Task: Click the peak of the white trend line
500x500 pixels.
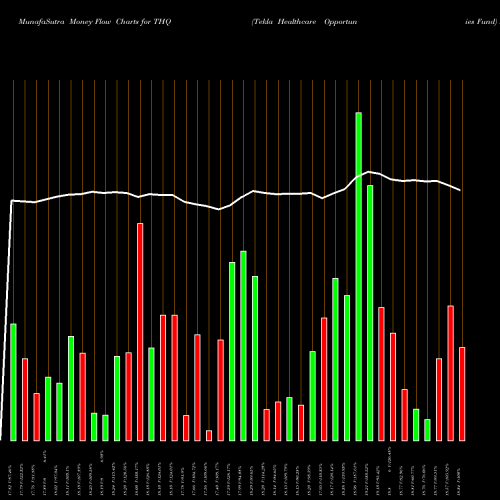Action: click(x=368, y=172)
